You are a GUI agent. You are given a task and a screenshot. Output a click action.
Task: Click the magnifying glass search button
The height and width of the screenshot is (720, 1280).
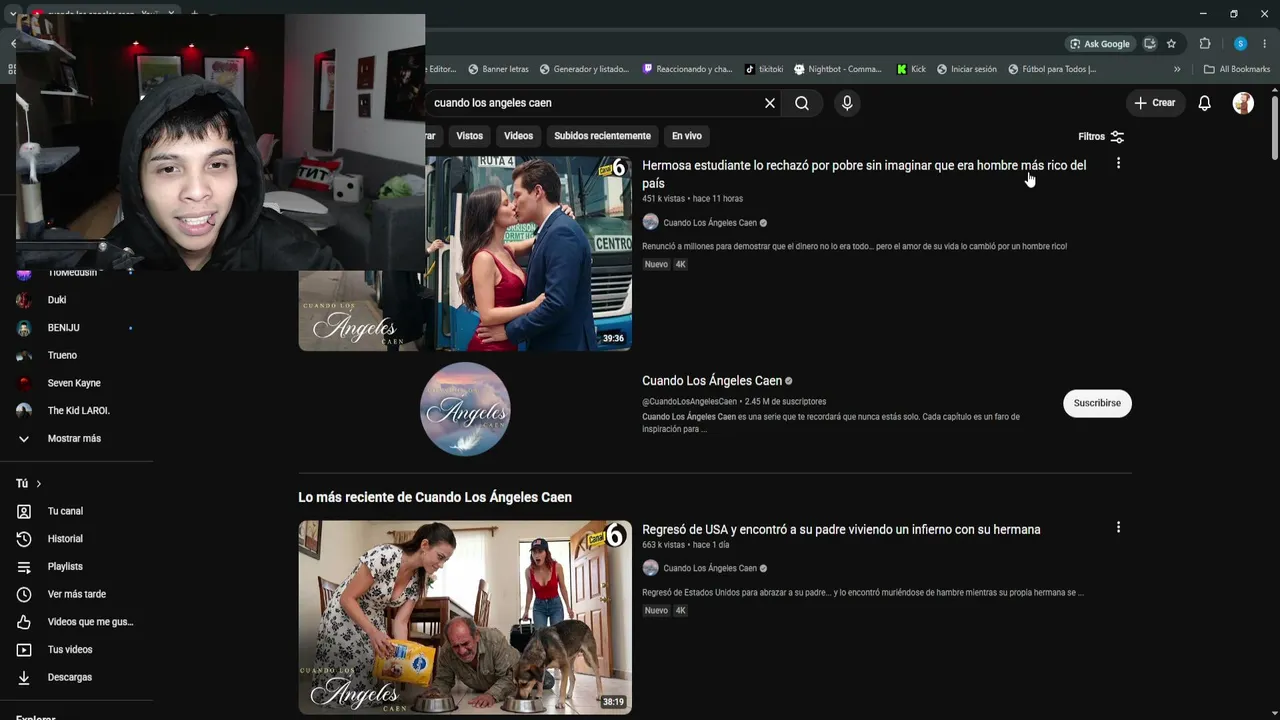tap(802, 103)
